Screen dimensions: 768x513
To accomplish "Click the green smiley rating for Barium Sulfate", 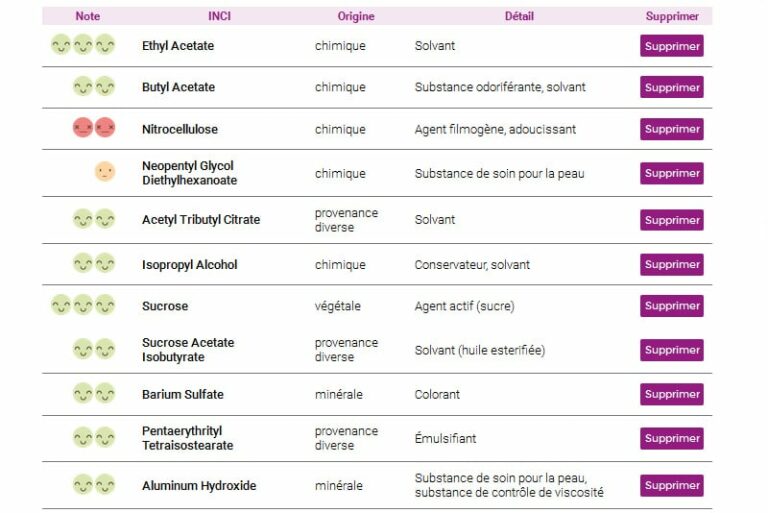I will coord(94,393).
